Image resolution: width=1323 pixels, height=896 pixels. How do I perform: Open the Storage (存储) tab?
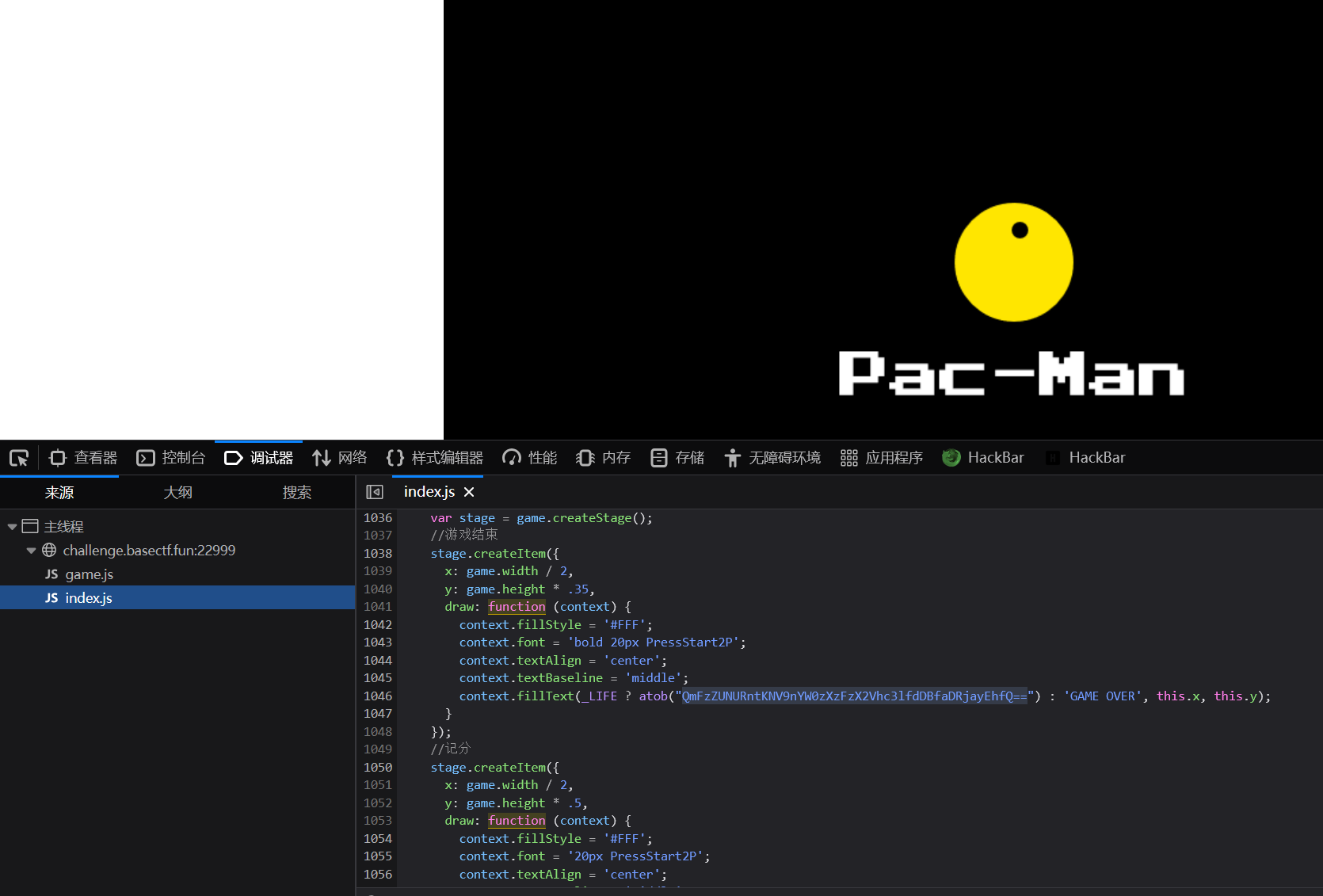677,458
